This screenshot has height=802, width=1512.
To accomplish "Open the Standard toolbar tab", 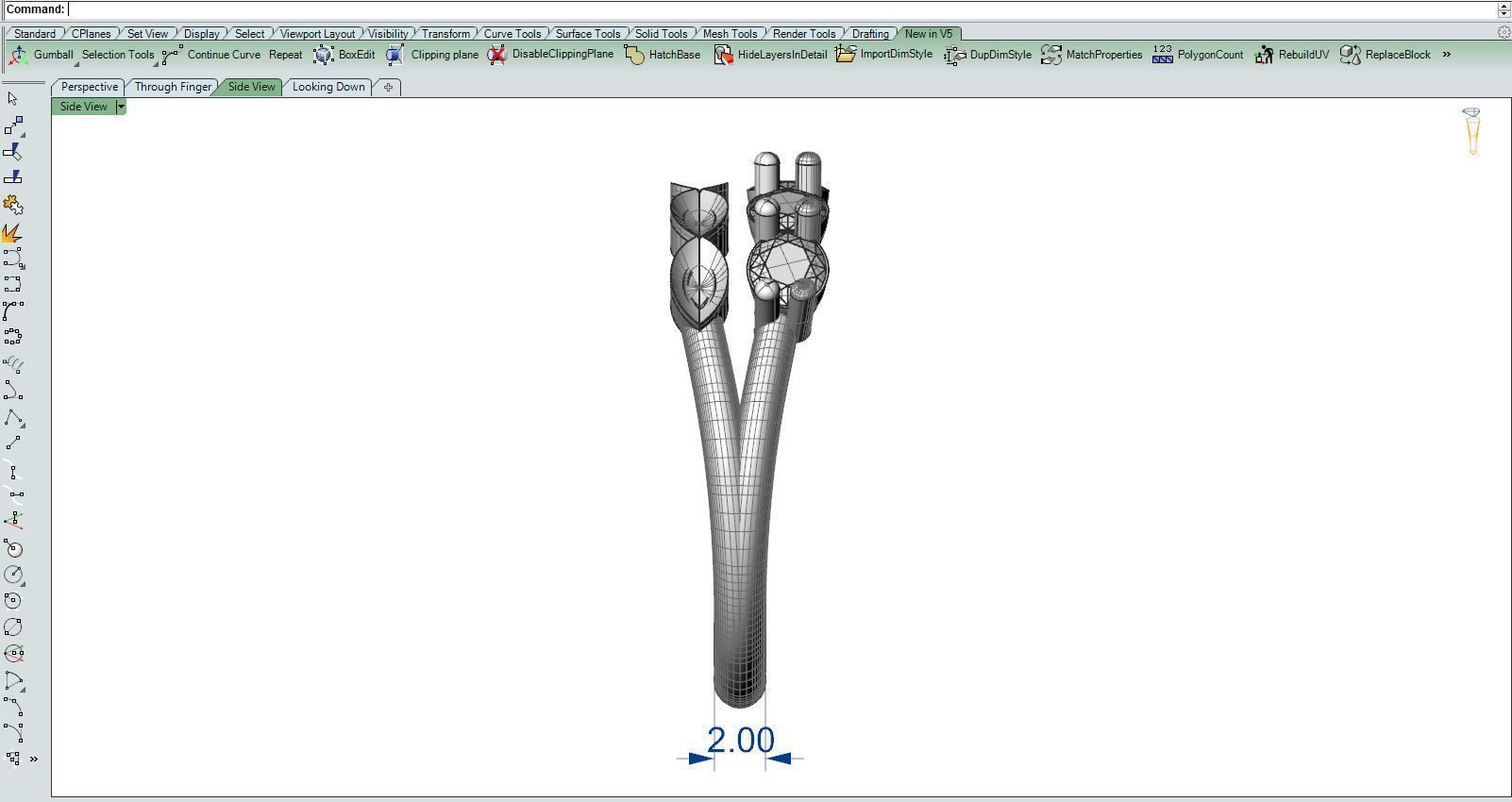I will pos(35,33).
